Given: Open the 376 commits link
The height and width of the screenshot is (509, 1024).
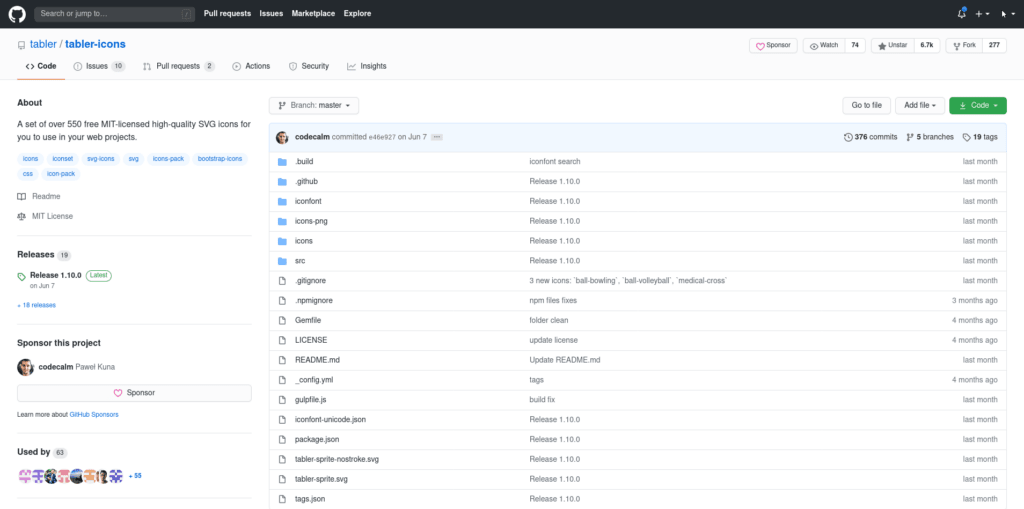Looking at the screenshot, I should coord(871,137).
